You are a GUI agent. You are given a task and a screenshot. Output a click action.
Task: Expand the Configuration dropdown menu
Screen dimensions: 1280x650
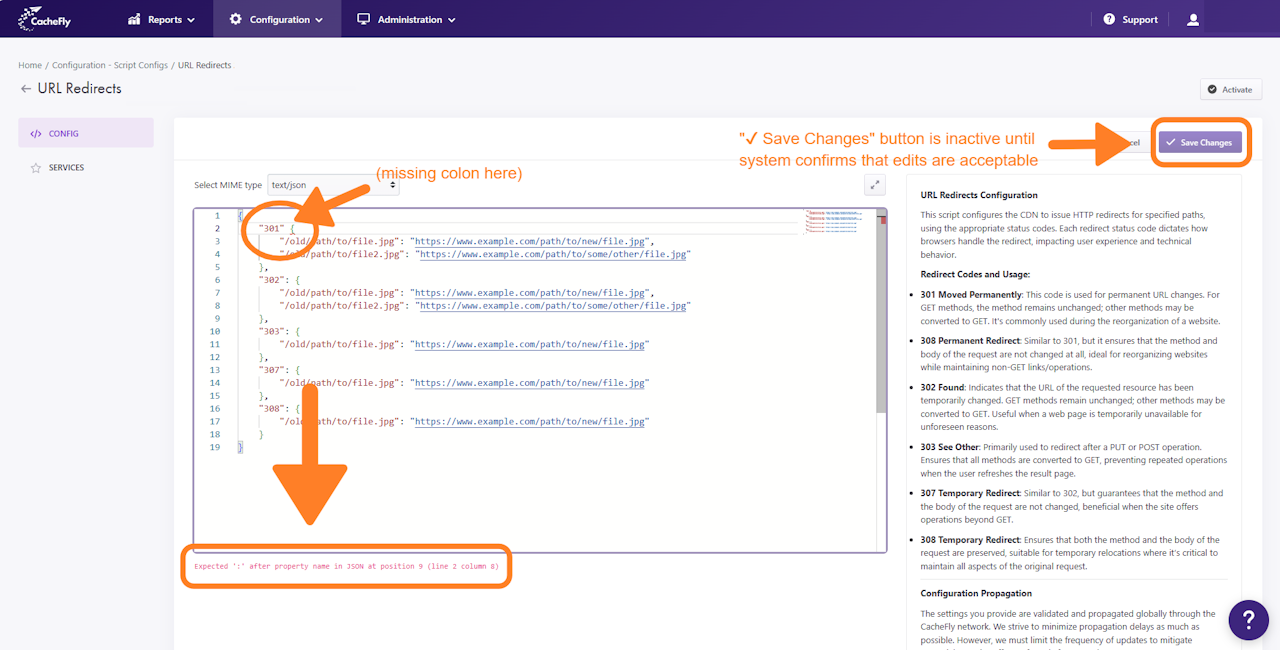coord(276,19)
